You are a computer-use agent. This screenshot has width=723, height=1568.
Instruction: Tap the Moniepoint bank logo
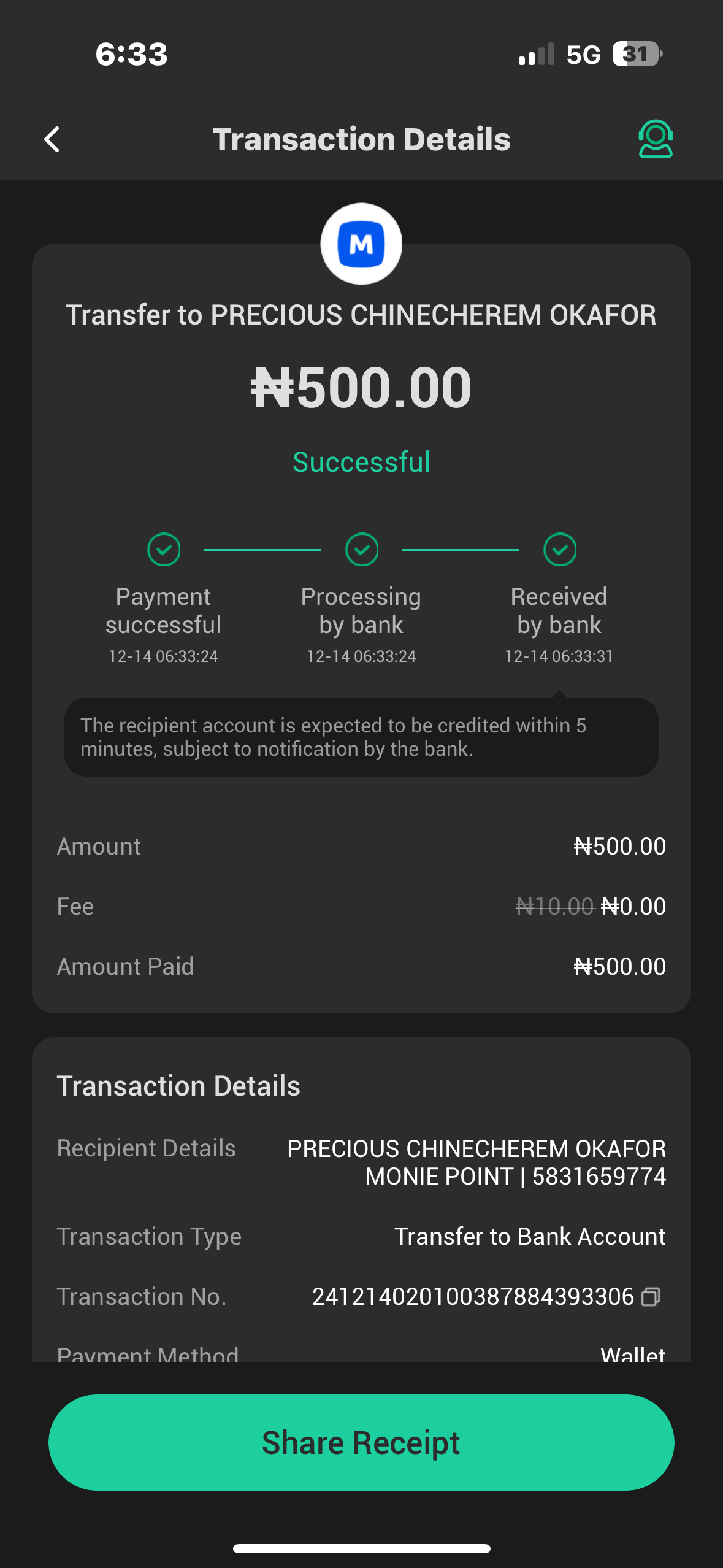click(x=361, y=244)
